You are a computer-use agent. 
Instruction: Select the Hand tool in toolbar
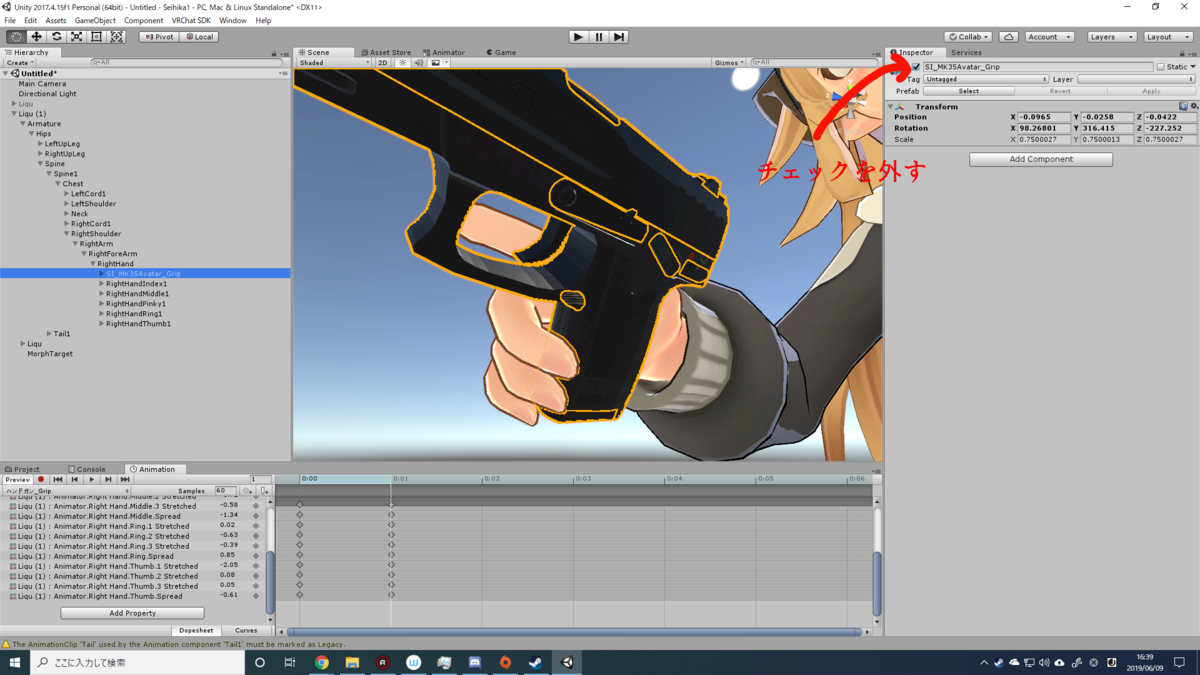tap(16, 37)
